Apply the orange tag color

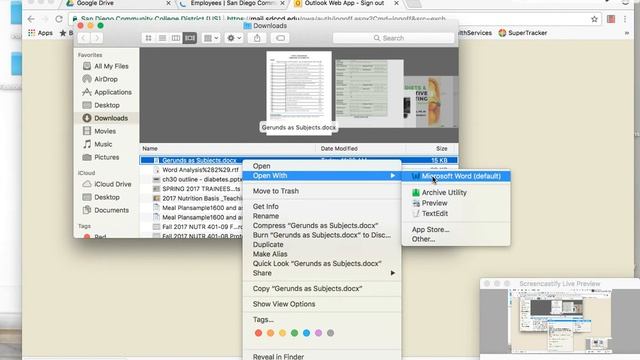pyautogui.click(x=270, y=333)
